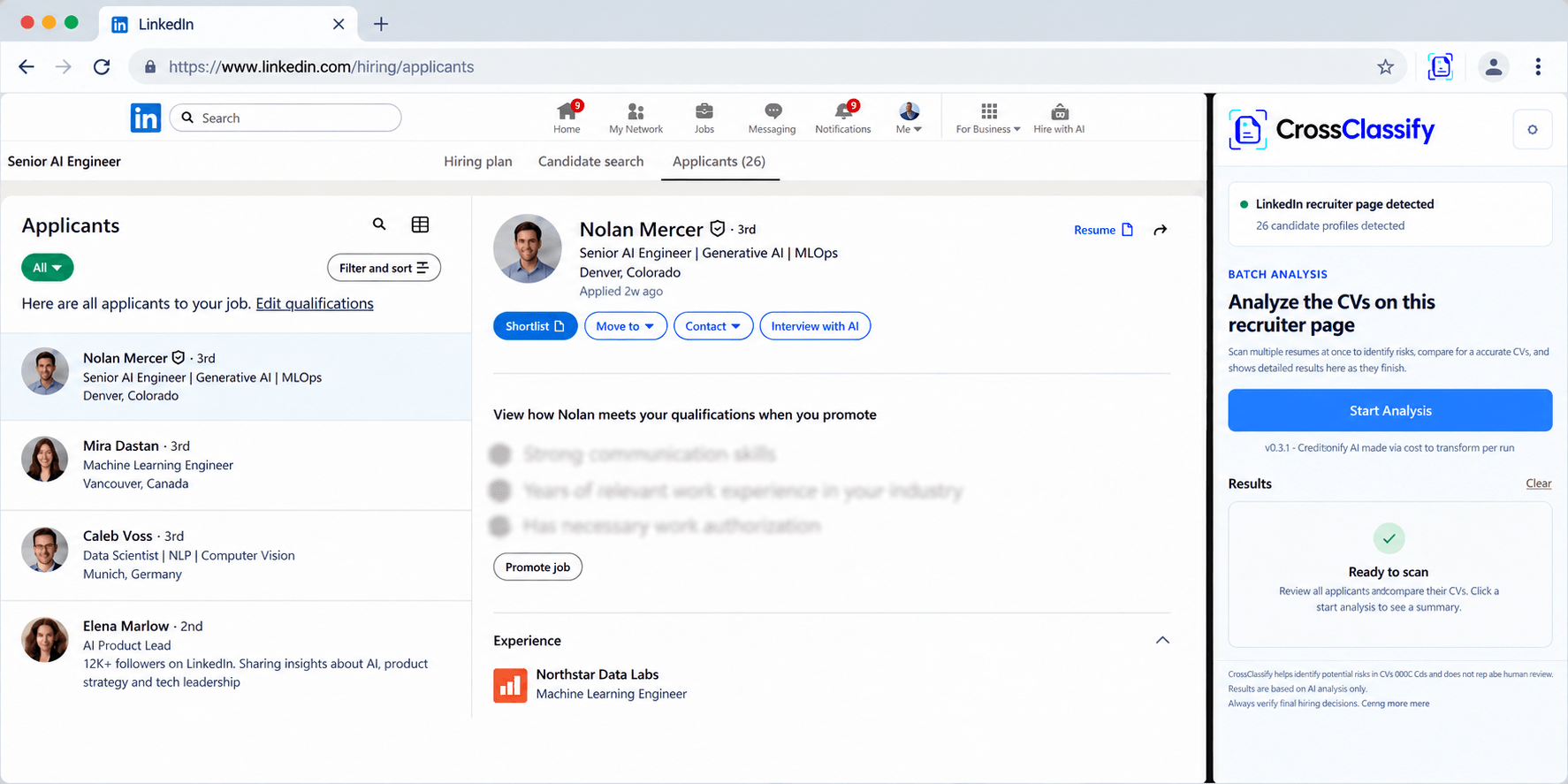Expand the Contact dropdown
This screenshot has width=1568, height=784.
(713, 326)
